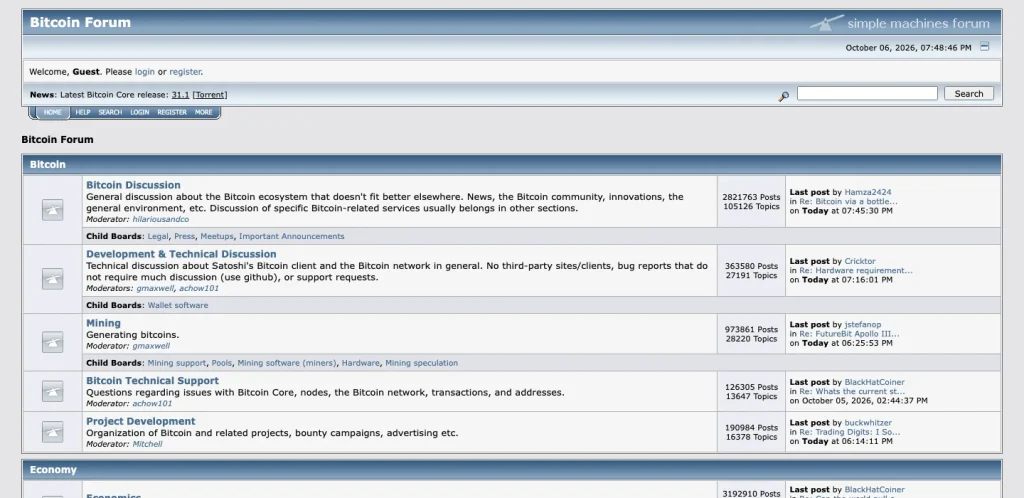This screenshot has width=1024, height=498.
Task: Click the login link in the welcome message
Action: pyautogui.click(x=144, y=72)
